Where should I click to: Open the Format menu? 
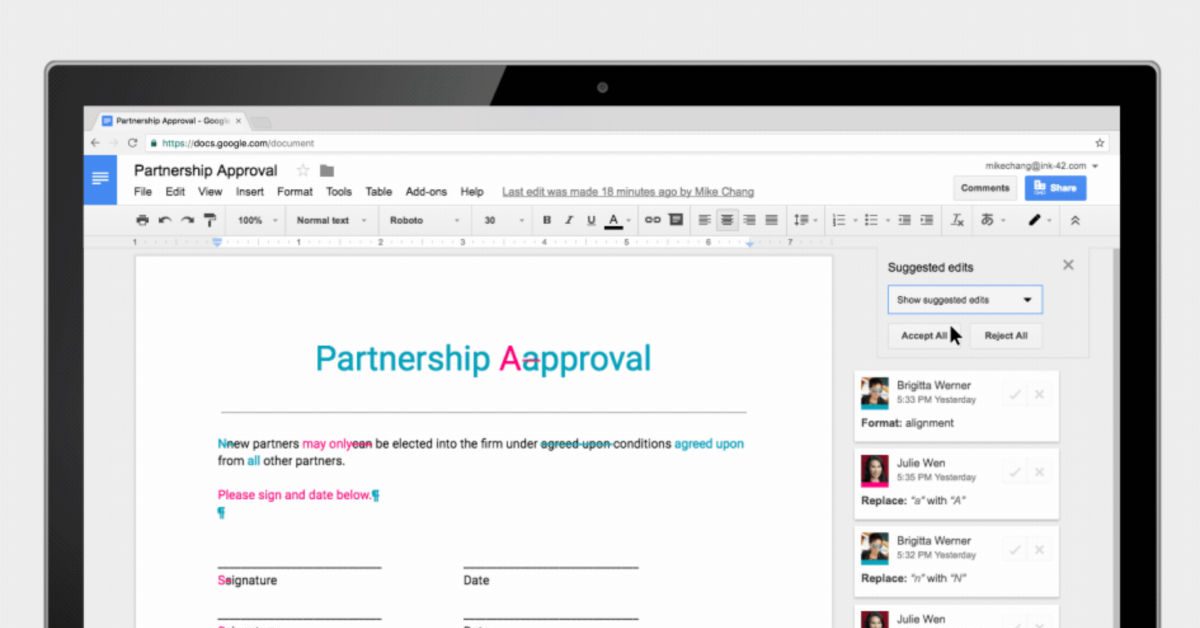click(295, 192)
